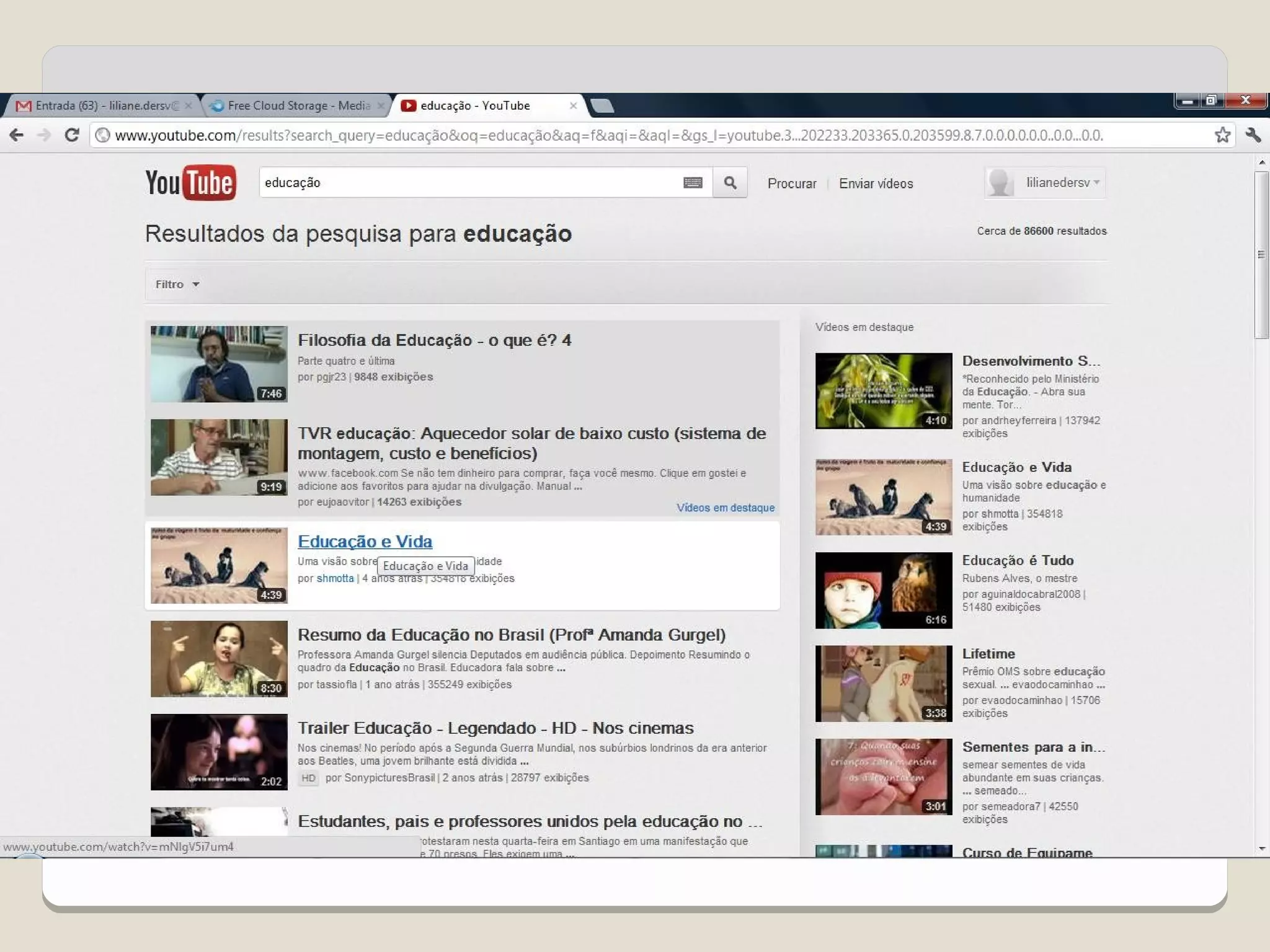Viewport: 1270px width, 952px height.
Task: Click the page's vertical scrollbar
Action: pos(1261,254)
